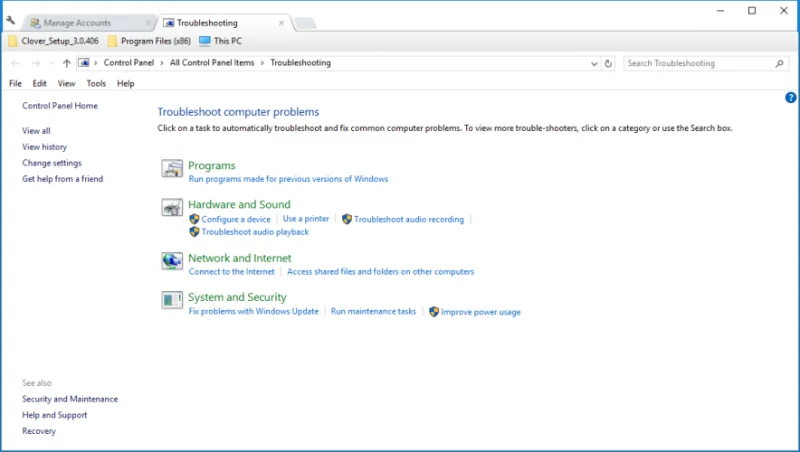Click the Control Panel icon in address bar
The image size is (800, 452).
84,63
